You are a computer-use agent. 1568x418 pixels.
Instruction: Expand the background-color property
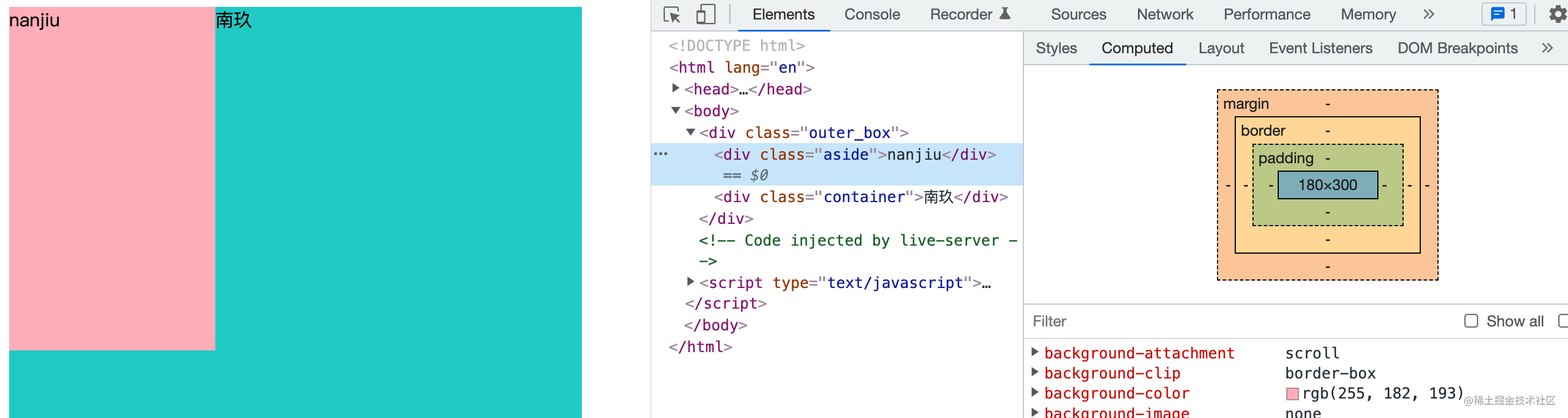click(1034, 392)
